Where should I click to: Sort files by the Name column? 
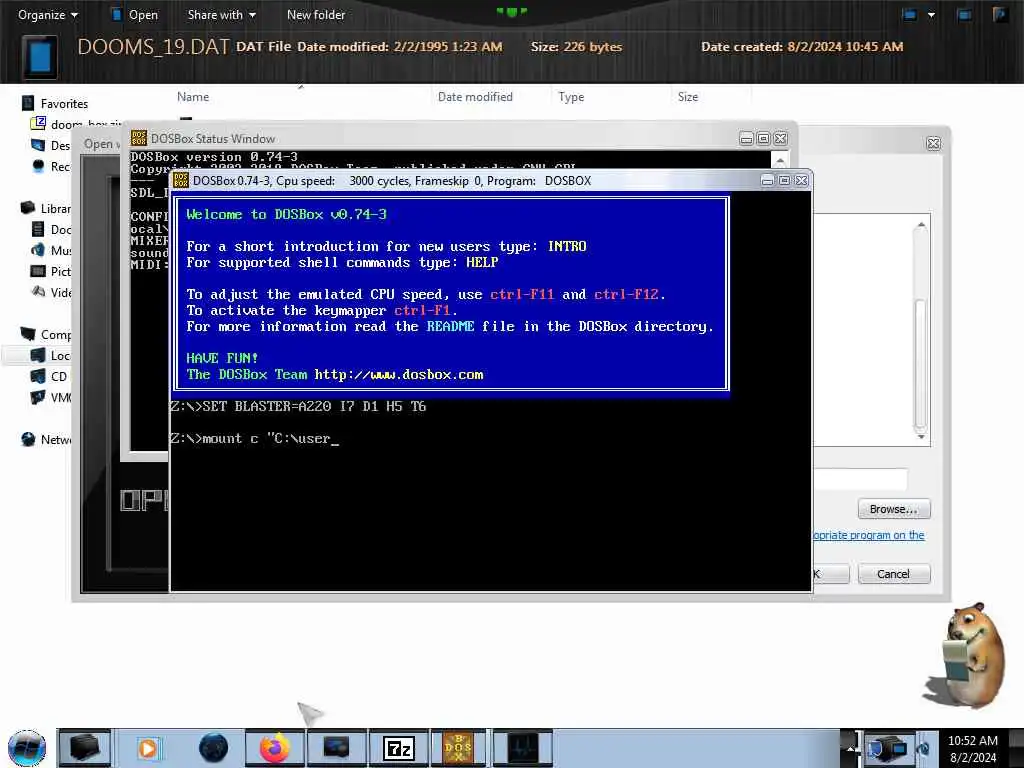(x=193, y=97)
